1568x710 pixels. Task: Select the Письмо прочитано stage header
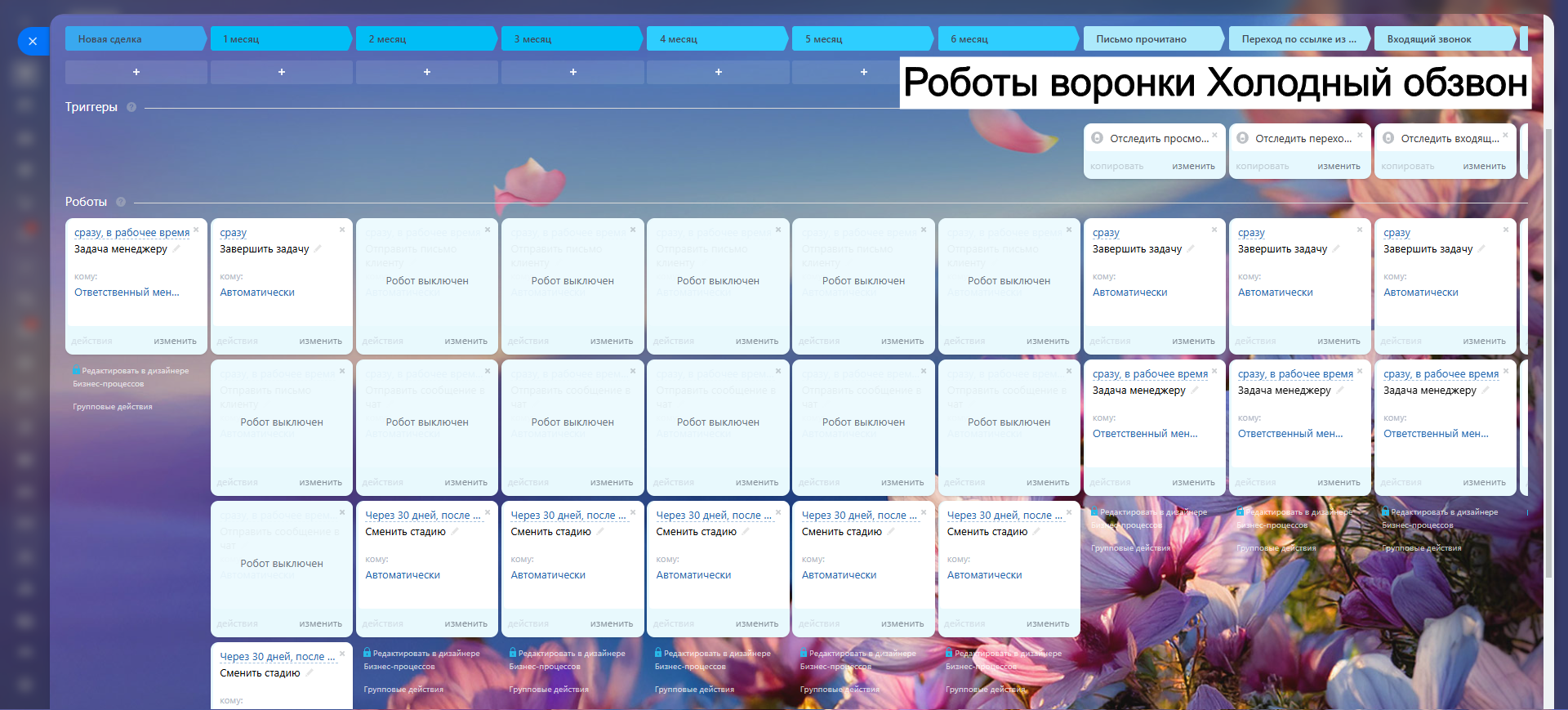pyautogui.click(x=1153, y=38)
